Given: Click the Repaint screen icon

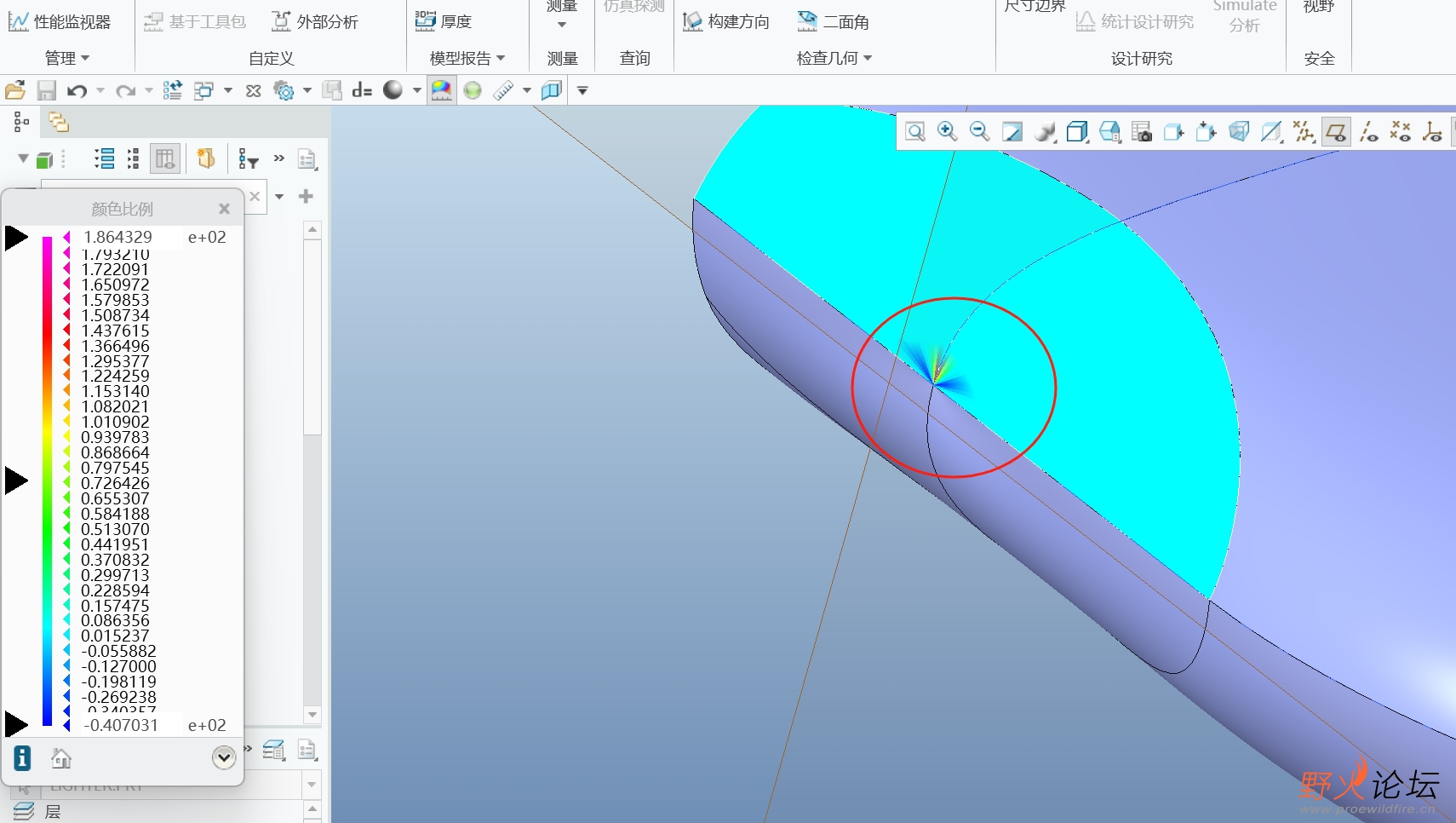Looking at the screenshot, I should pyautogui.click(x=1012, y=132).
